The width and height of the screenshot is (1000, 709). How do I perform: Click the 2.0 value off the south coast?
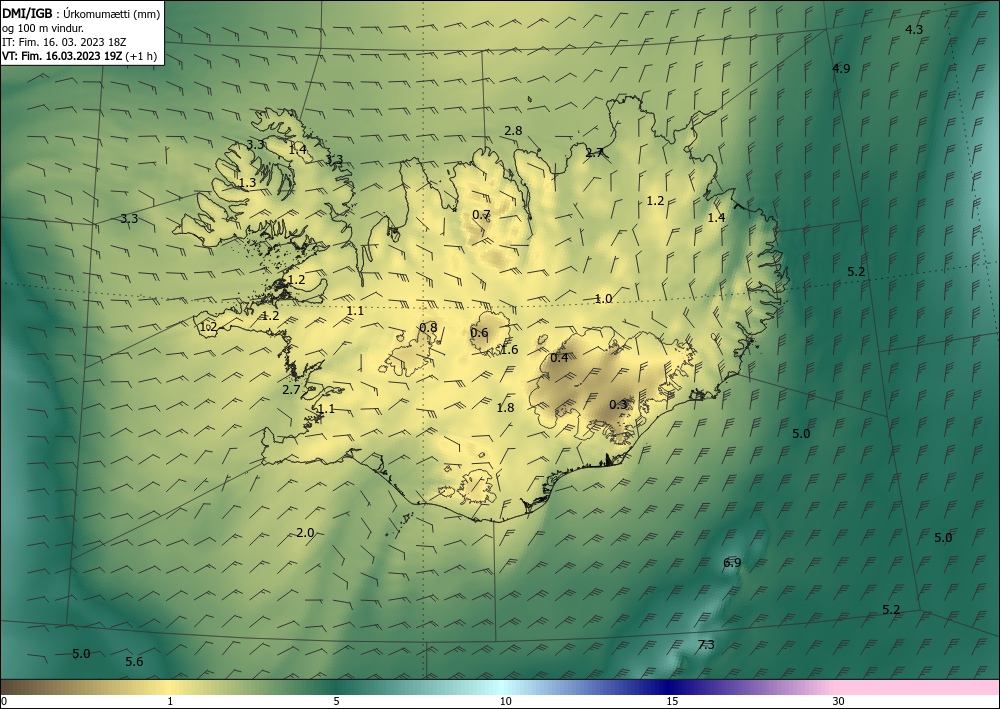[305, 532]
